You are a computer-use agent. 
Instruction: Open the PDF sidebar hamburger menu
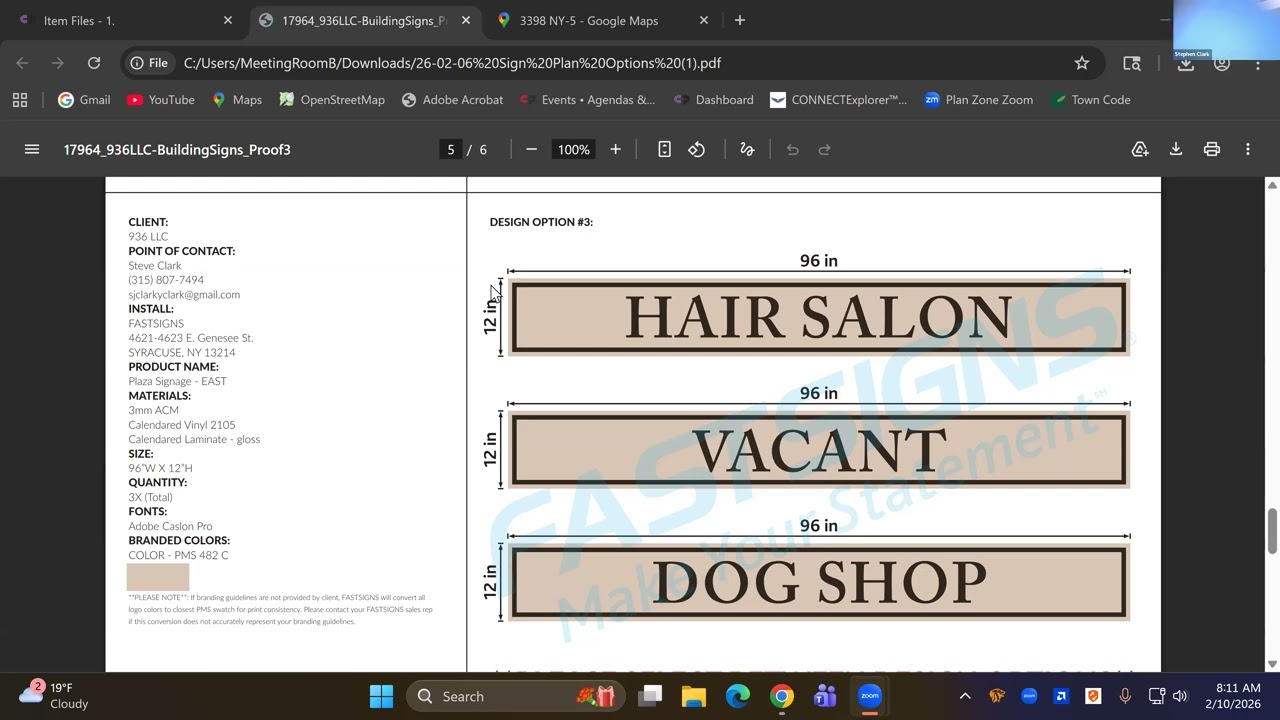tap(32, 149)
